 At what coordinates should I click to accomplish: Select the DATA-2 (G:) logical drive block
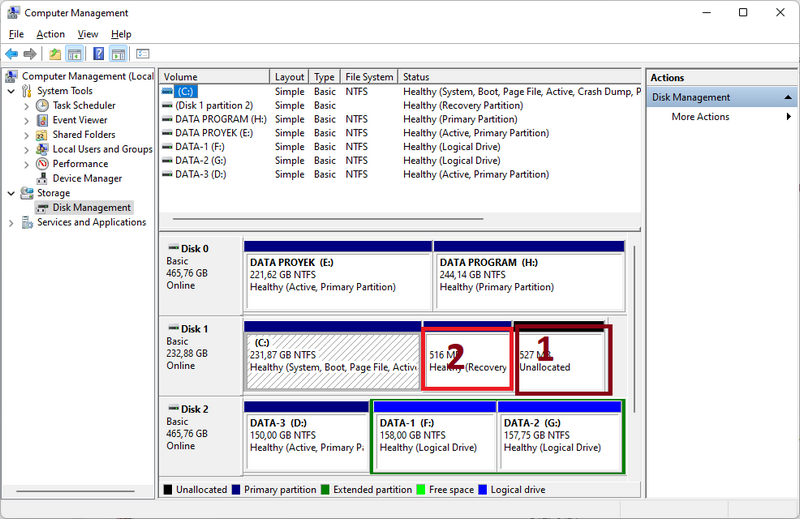pos(559,436)
